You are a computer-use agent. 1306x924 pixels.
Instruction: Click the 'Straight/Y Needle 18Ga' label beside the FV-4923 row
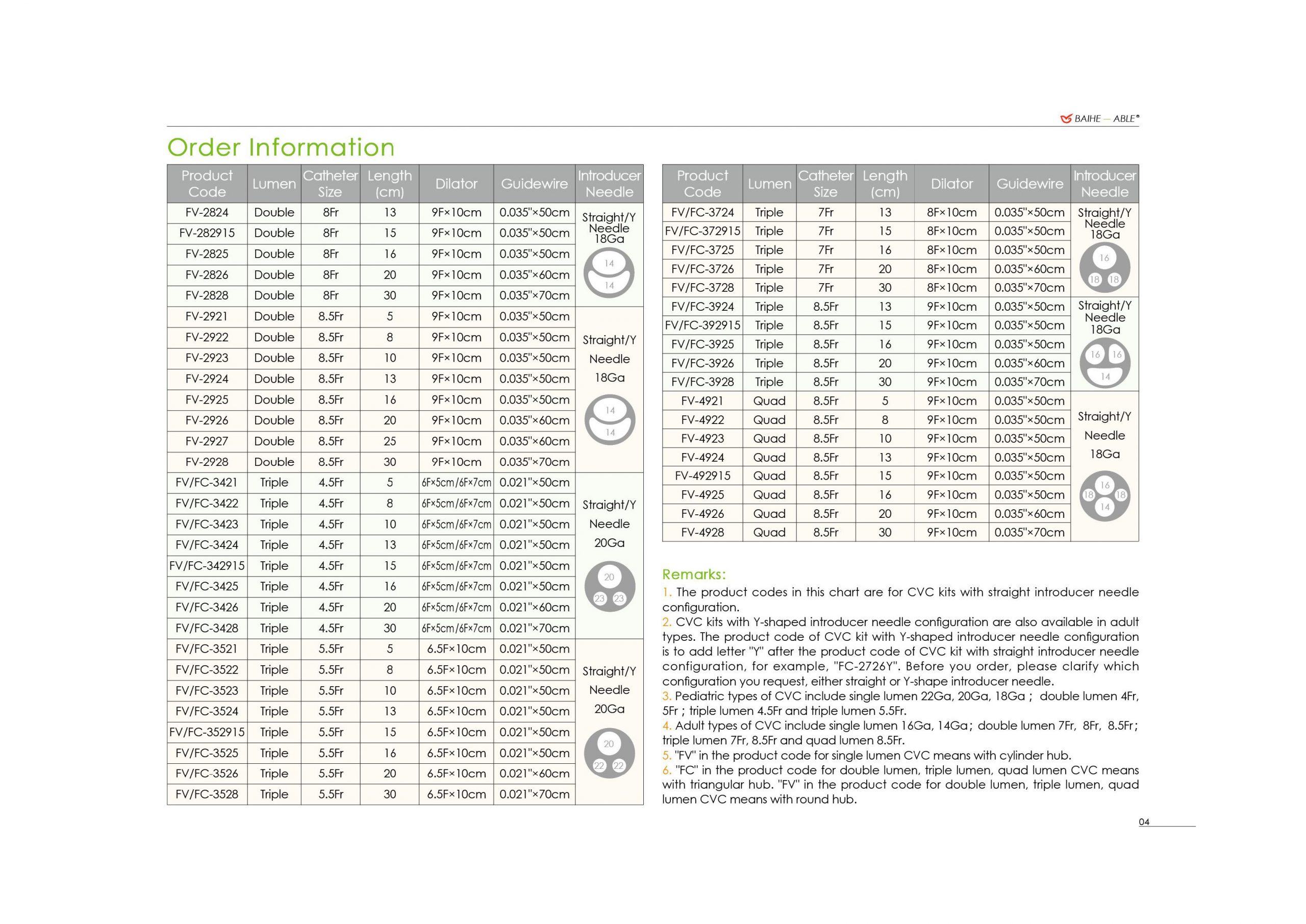click(x=1104, y=435)
